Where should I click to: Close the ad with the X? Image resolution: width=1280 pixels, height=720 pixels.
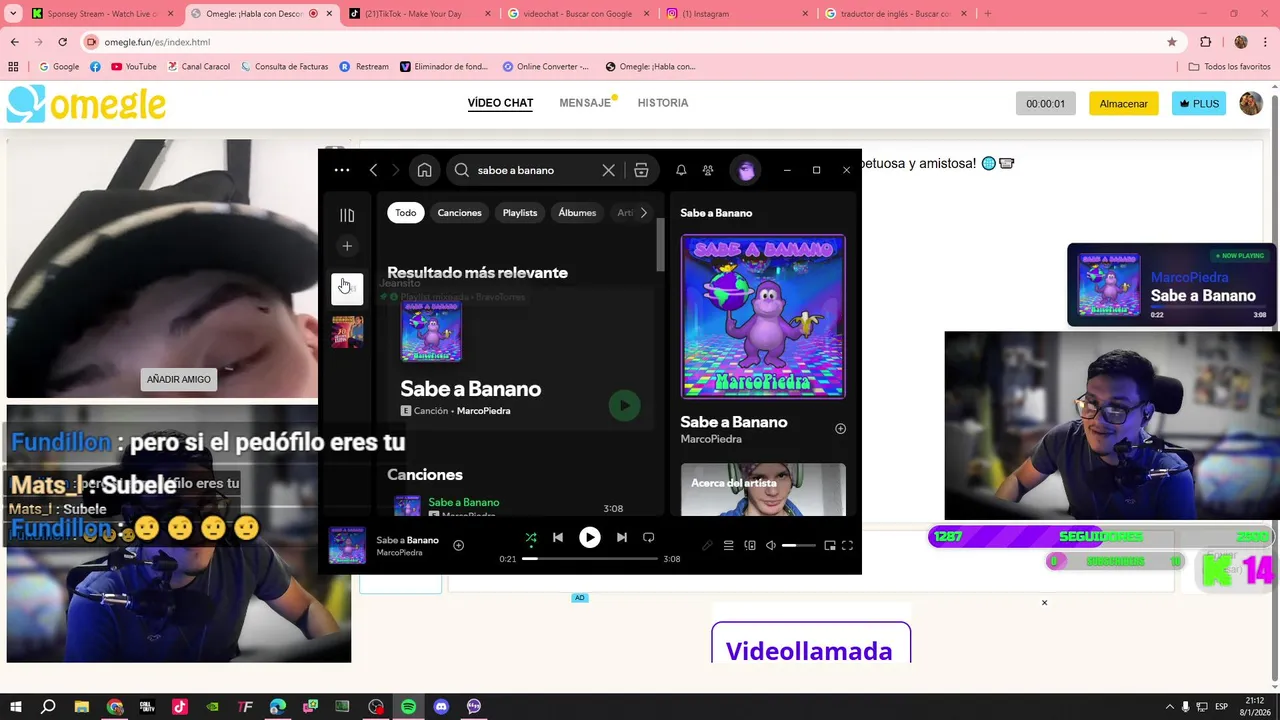tap(1044, 603)
